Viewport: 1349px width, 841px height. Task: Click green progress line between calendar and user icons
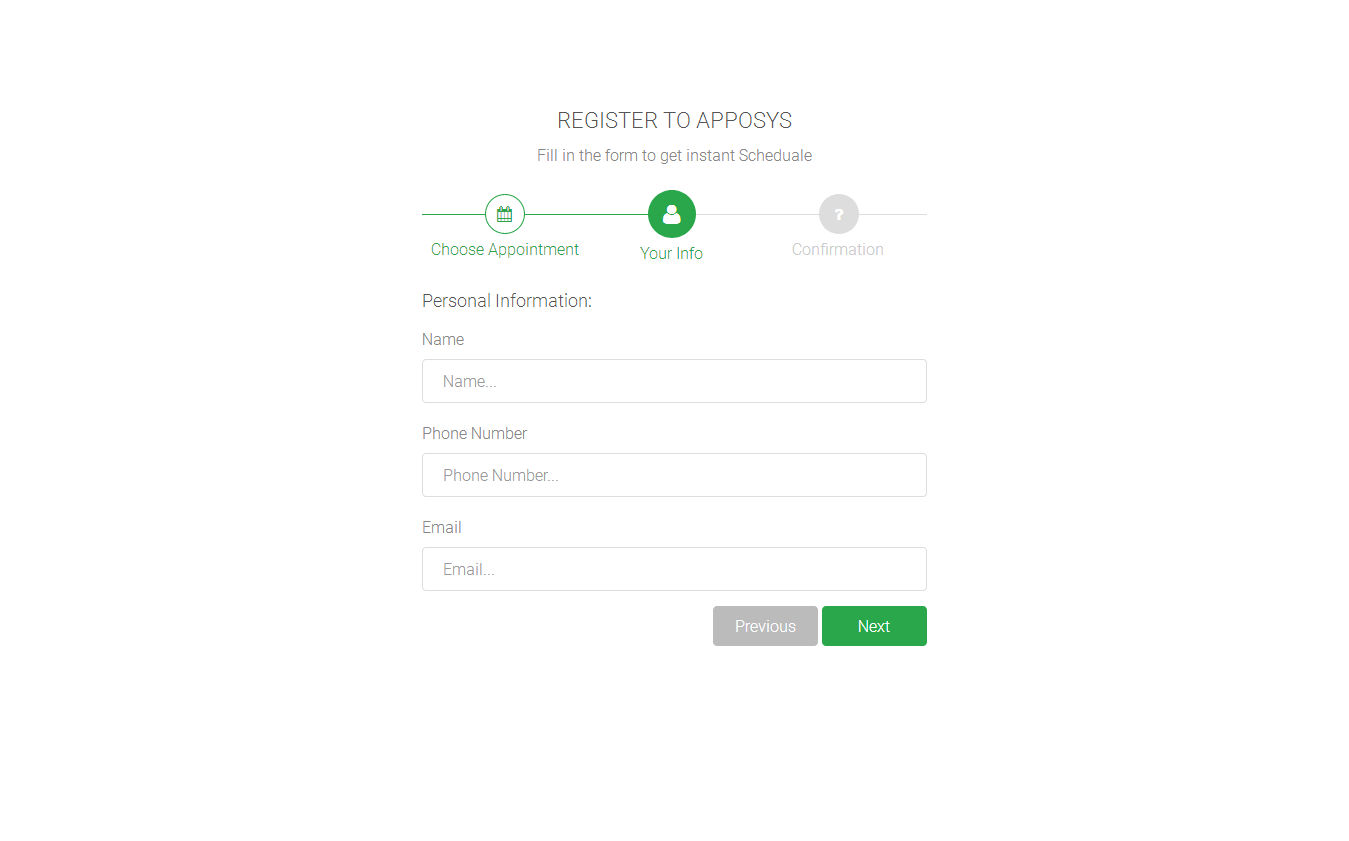[x=586, y=214]
